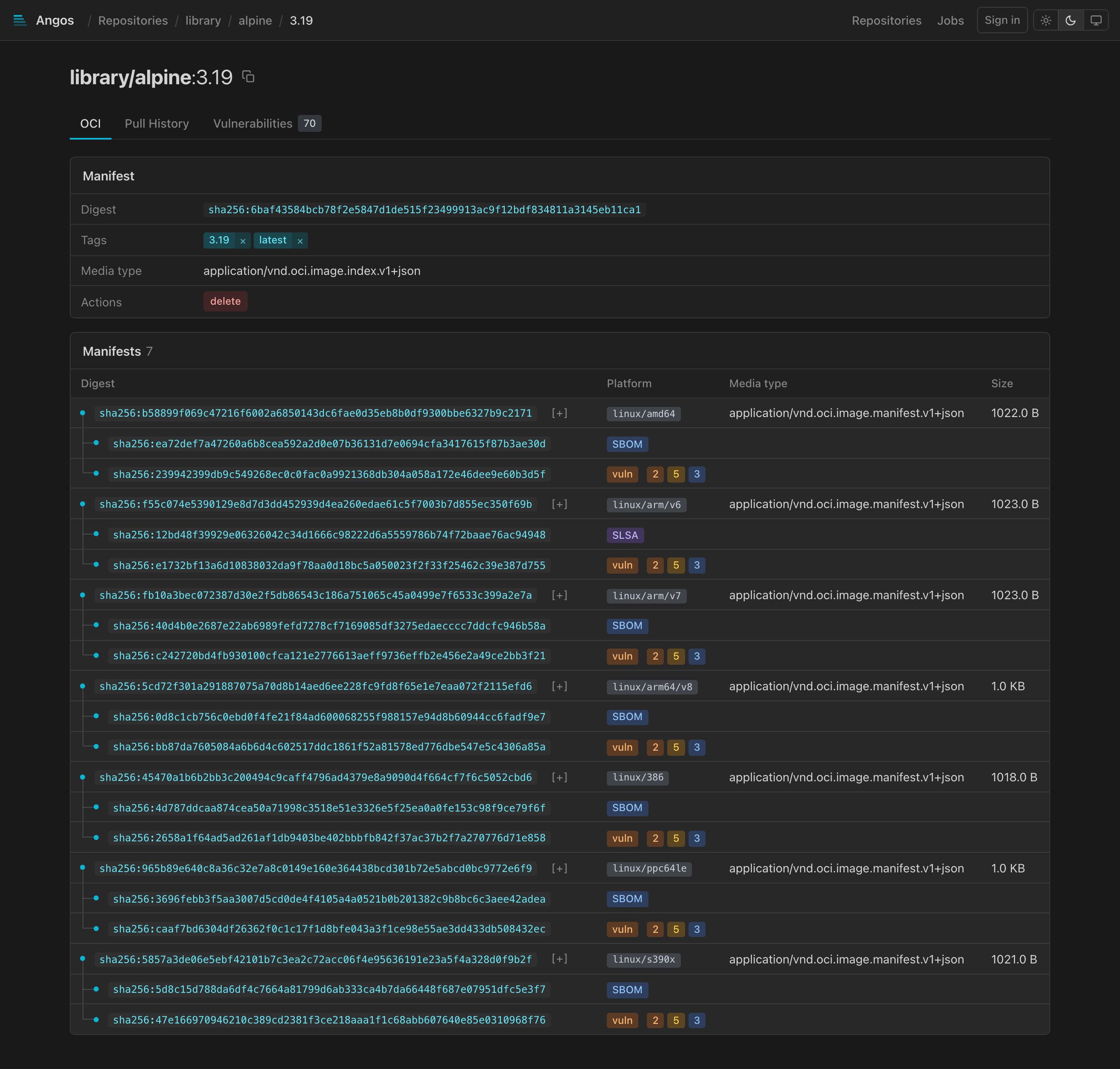Click the SBOM badge under linux/amd64
Screen dimensions: 1120x1069
click(627, 444)
